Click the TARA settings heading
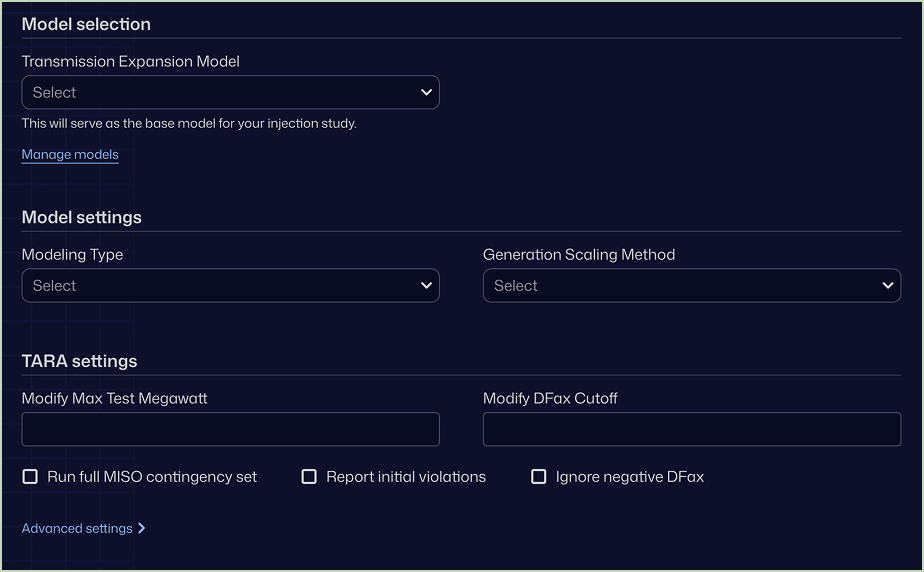 pyautogui.click(x=80, y=361)
